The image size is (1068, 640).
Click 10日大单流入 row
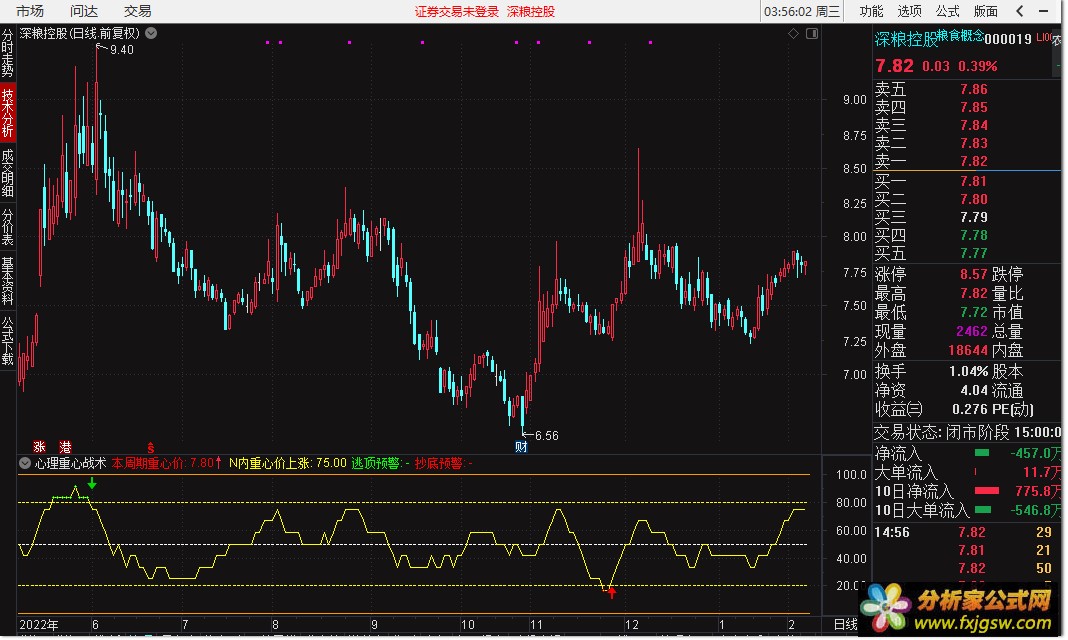(967, 511)
